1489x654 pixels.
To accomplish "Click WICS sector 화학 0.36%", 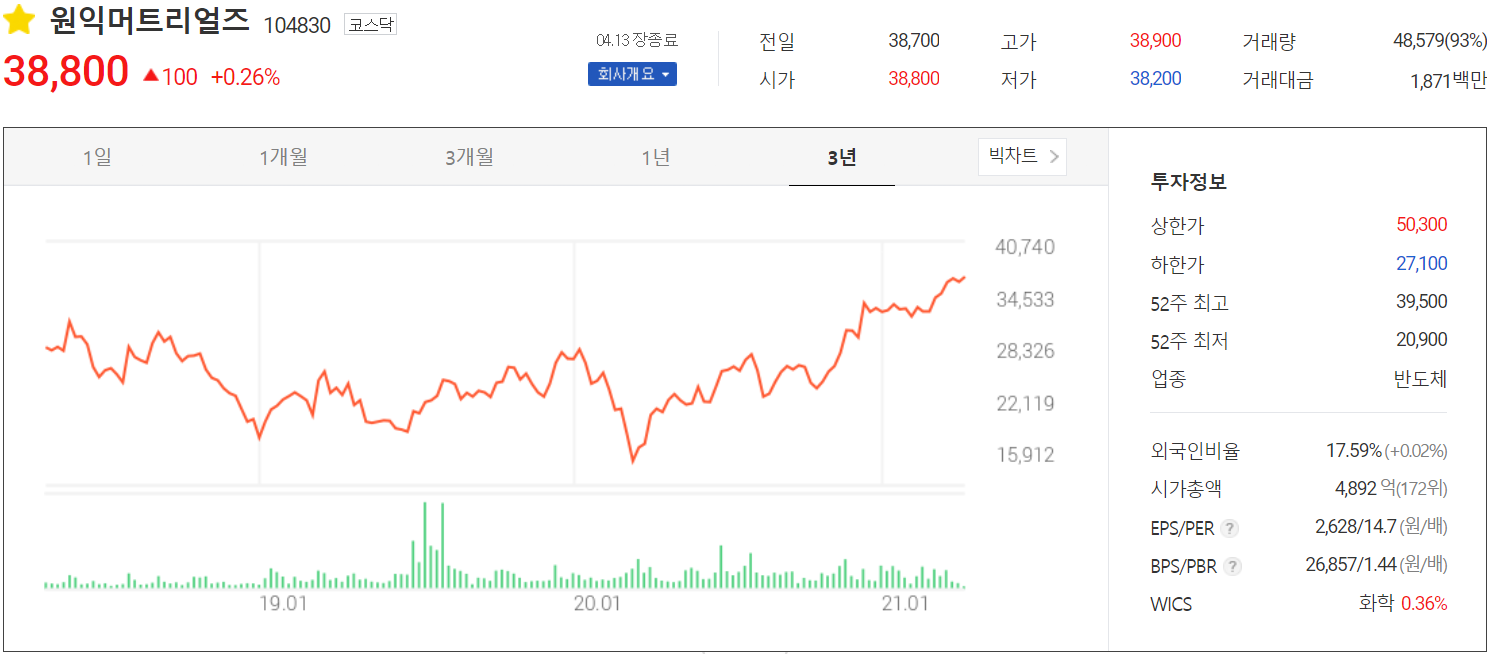I will point(1402,604).
